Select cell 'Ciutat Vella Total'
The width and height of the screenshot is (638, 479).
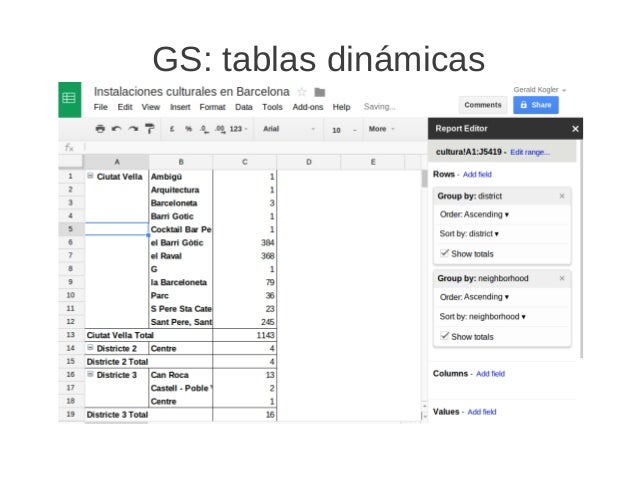(149, 335)
